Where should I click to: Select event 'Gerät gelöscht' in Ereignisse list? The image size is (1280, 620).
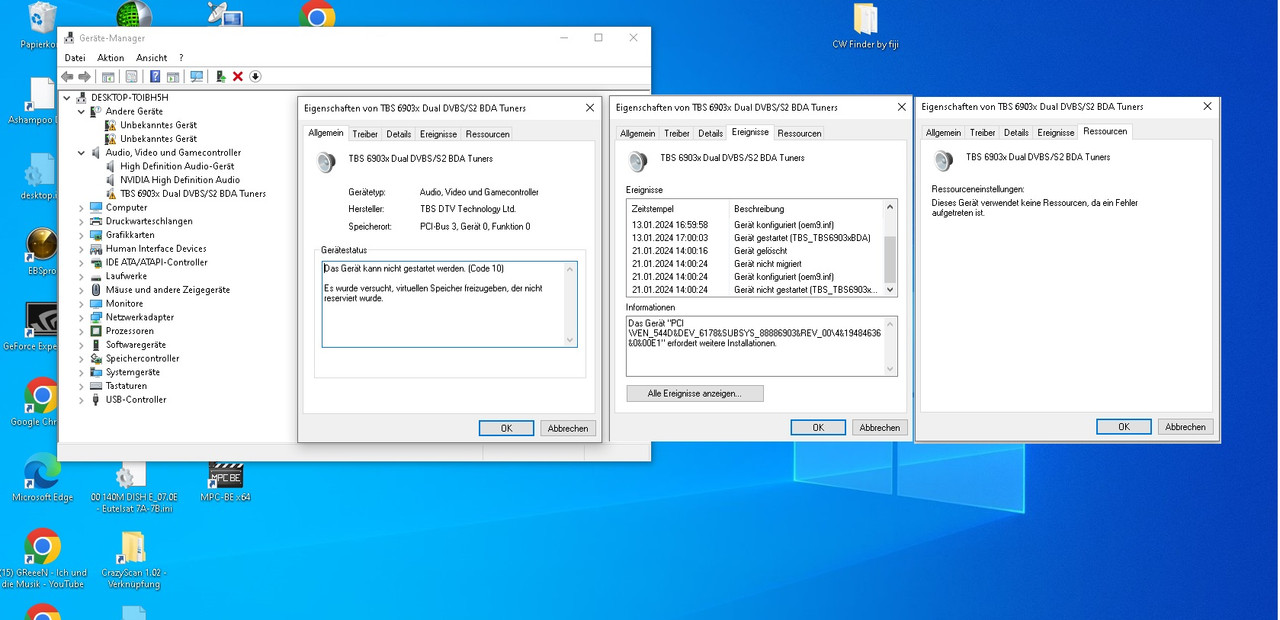pyautogui.click(x=755, y=251)
